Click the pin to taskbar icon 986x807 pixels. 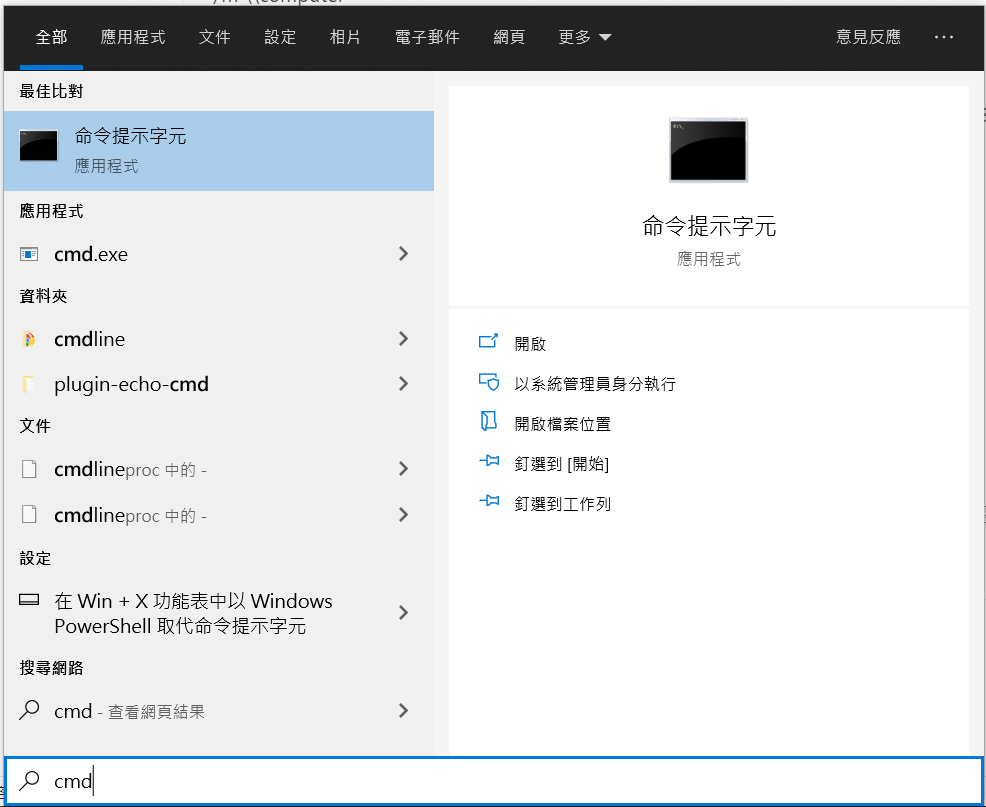pyautogui.click(x=489, y=501)
